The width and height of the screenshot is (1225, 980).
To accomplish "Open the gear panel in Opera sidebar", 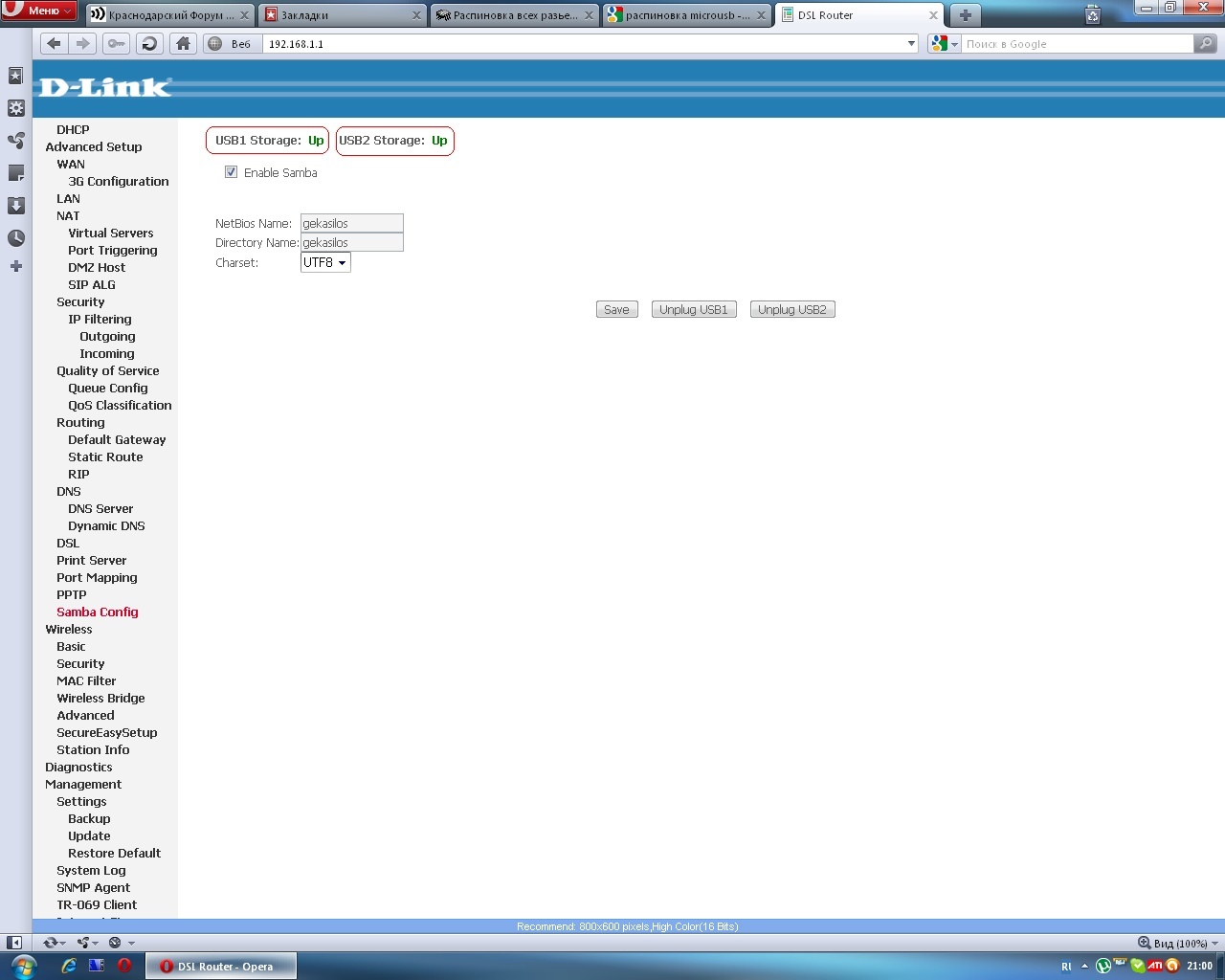I will pyautogui.click(x=16, y=108).
